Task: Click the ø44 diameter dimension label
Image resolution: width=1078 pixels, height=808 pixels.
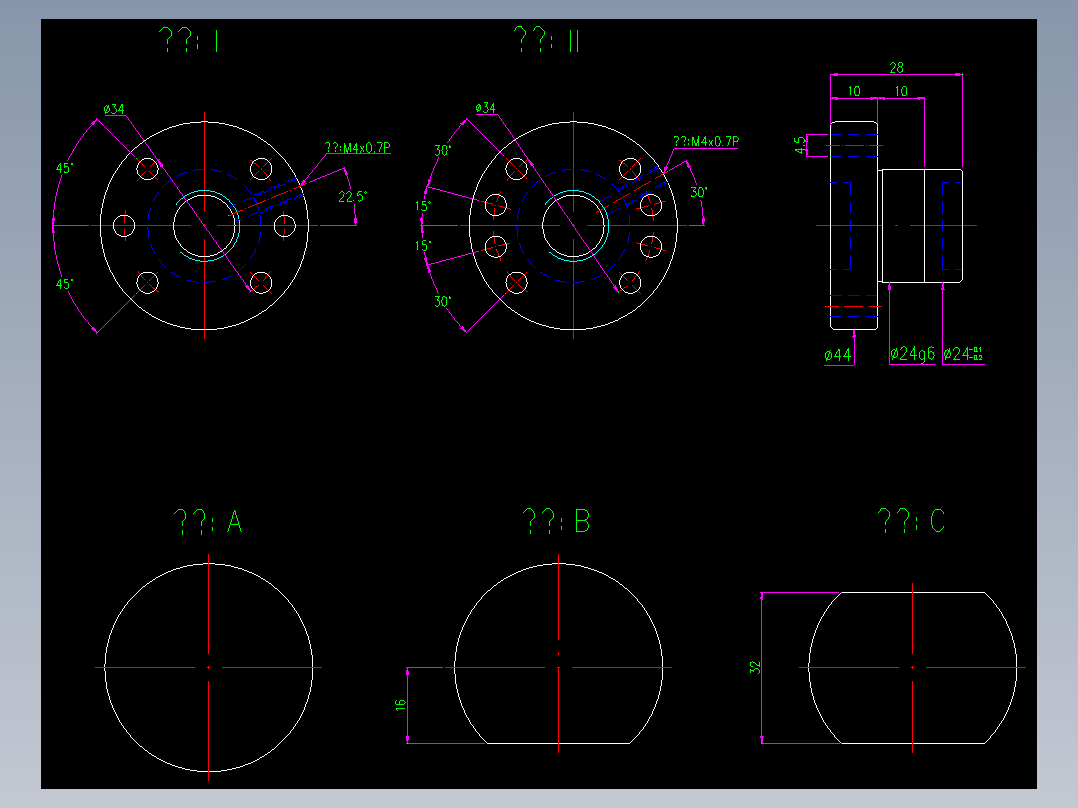Action: point(838,353)
